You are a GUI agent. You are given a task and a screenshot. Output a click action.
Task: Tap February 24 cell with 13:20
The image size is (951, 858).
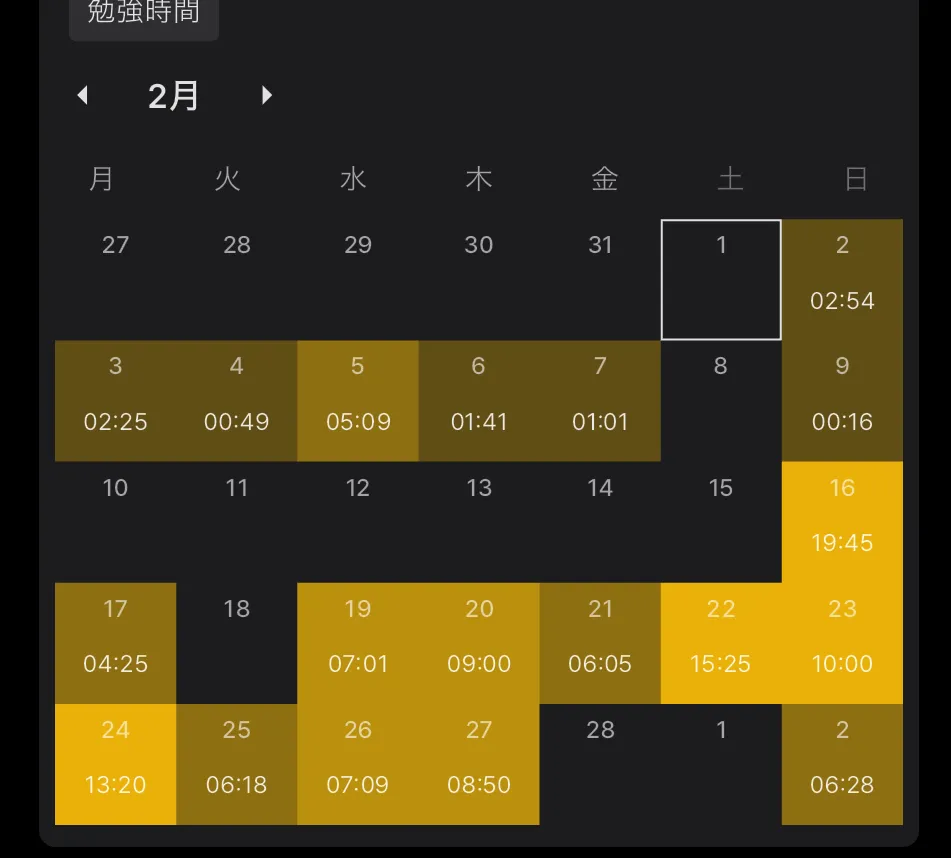point(115,765)
